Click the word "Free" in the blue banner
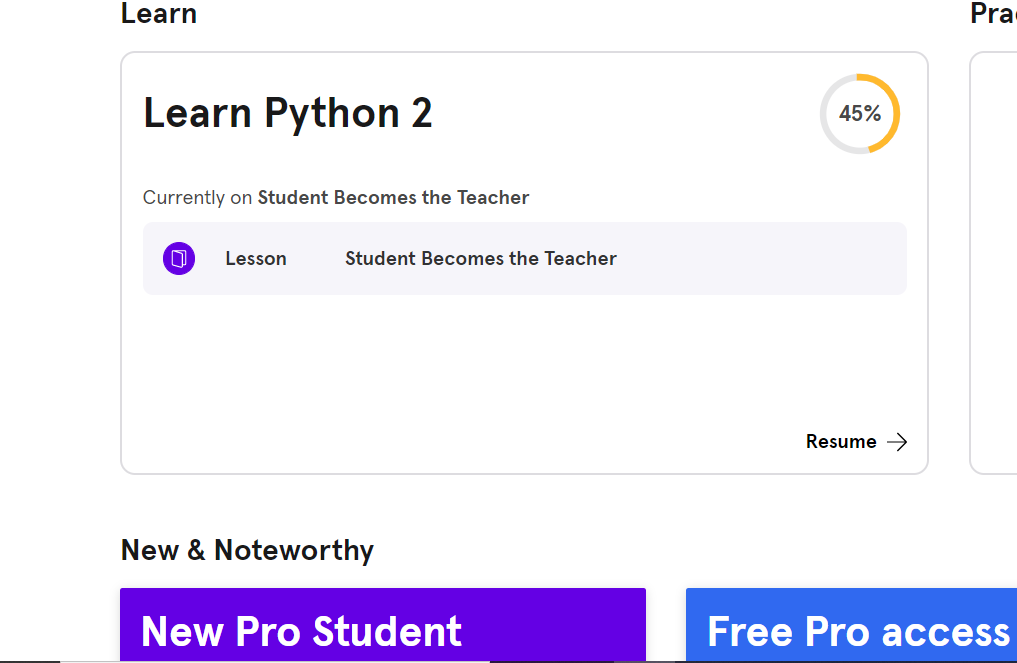 pyautogui.click(x=750, y=631)
